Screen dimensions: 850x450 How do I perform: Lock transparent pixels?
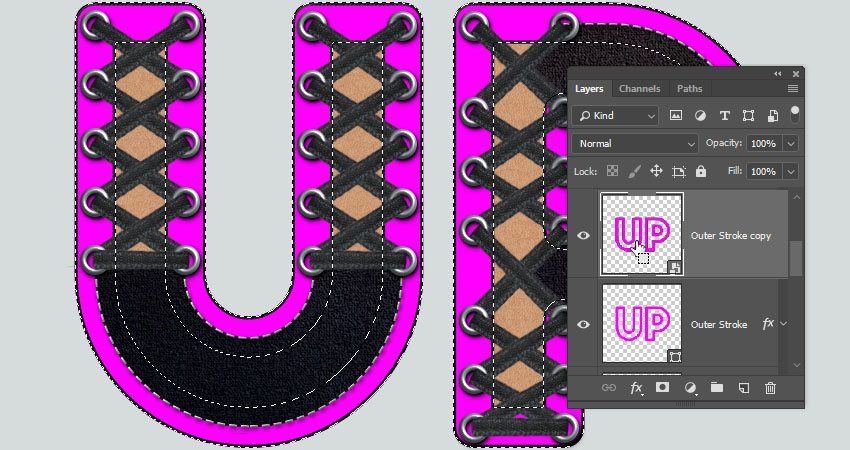coord(612,171)
